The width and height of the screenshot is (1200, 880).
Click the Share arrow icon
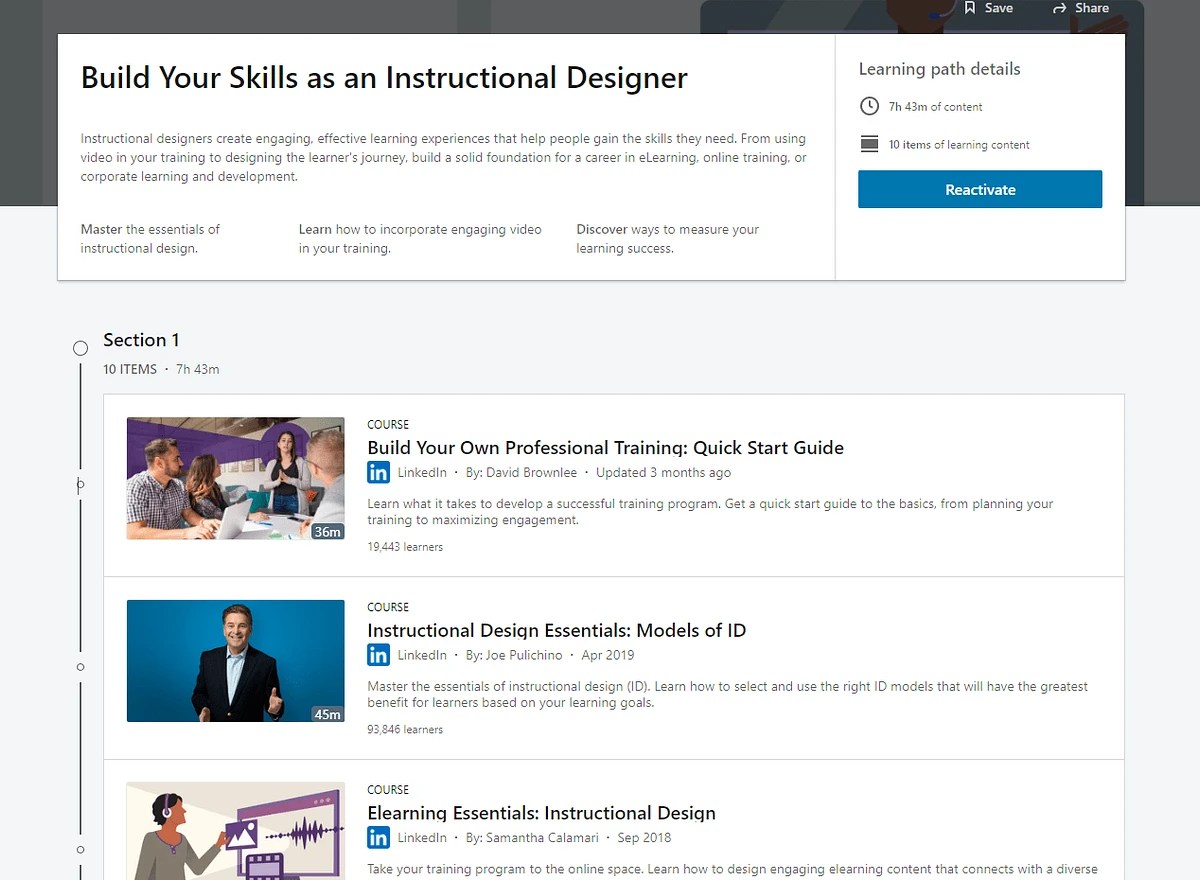tap(1059, 8)
